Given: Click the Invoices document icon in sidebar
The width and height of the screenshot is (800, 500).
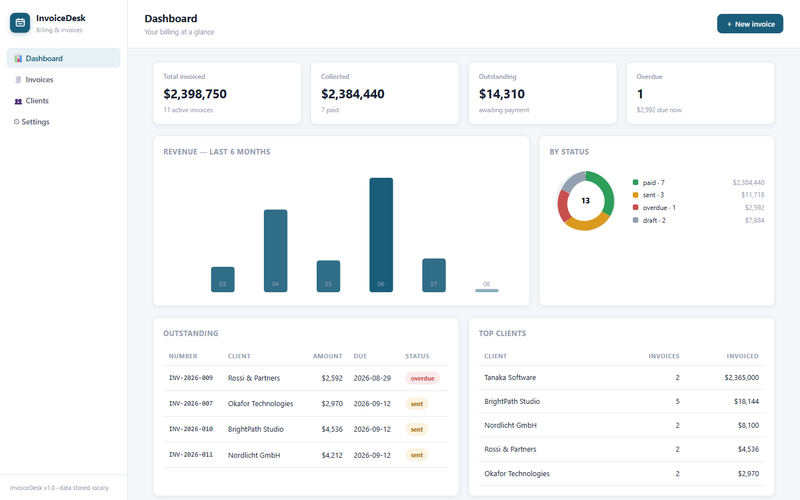Looking at the screenshot, I should pos(18,80).
